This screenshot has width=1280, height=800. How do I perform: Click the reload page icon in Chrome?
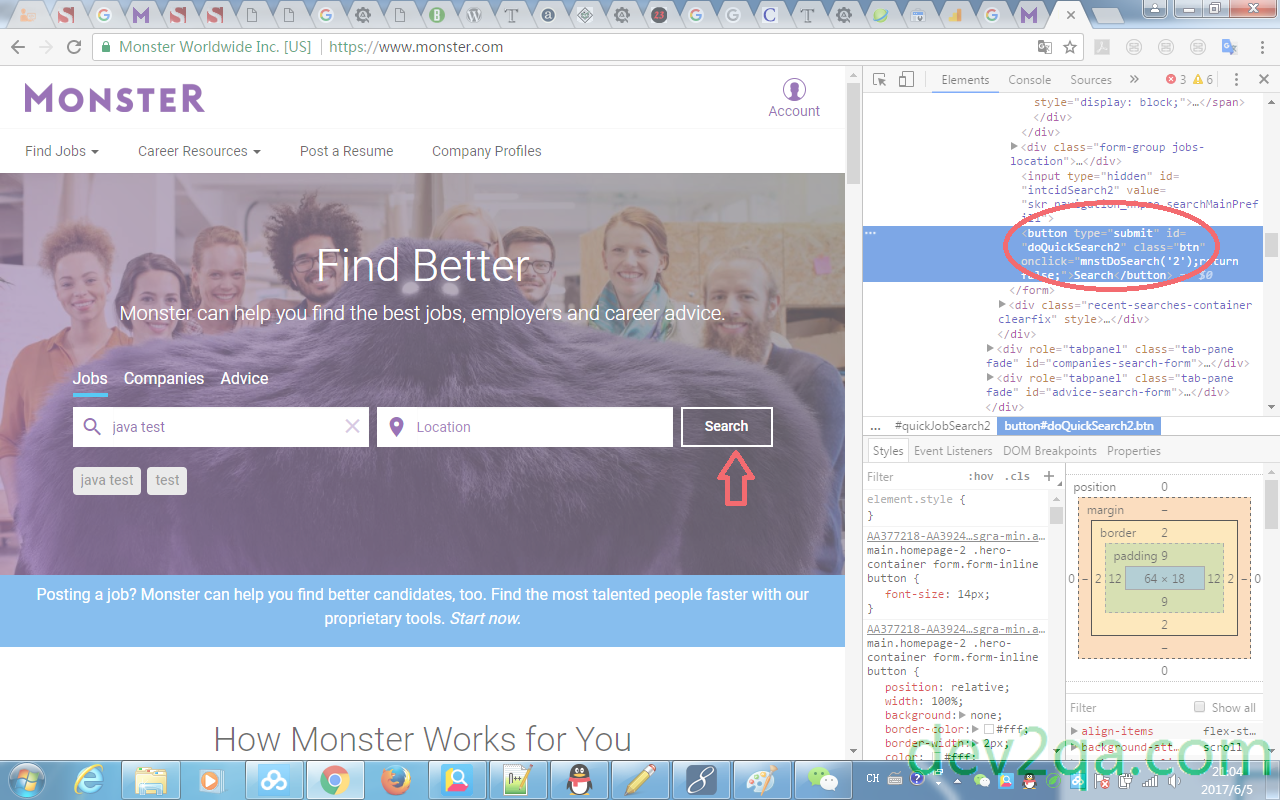click(x=73, y=47)
